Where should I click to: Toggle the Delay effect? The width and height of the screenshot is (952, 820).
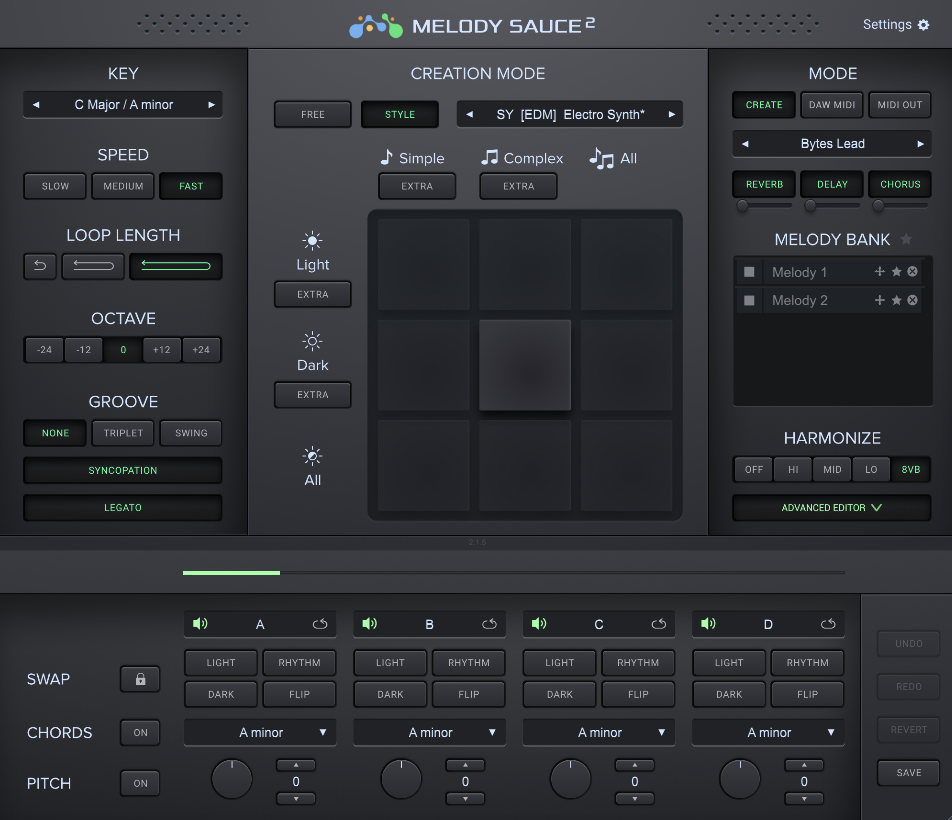click(832, 185)
